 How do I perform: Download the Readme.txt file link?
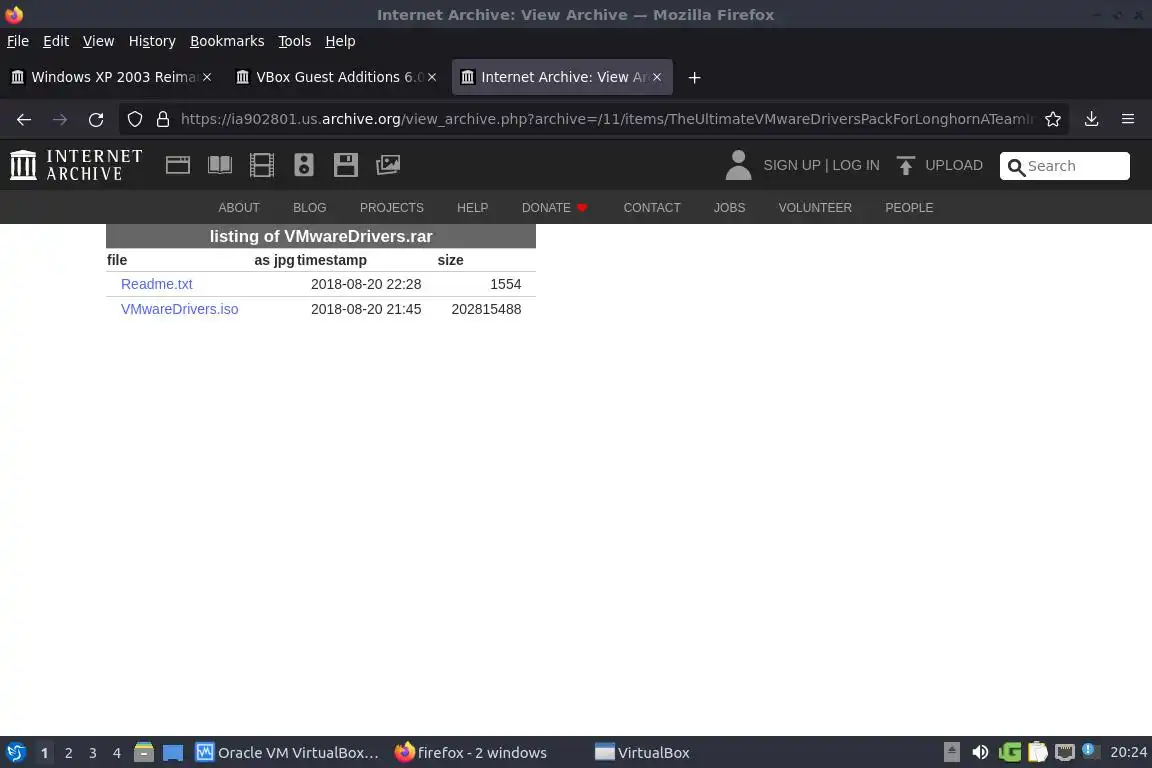tap(156, 284)
